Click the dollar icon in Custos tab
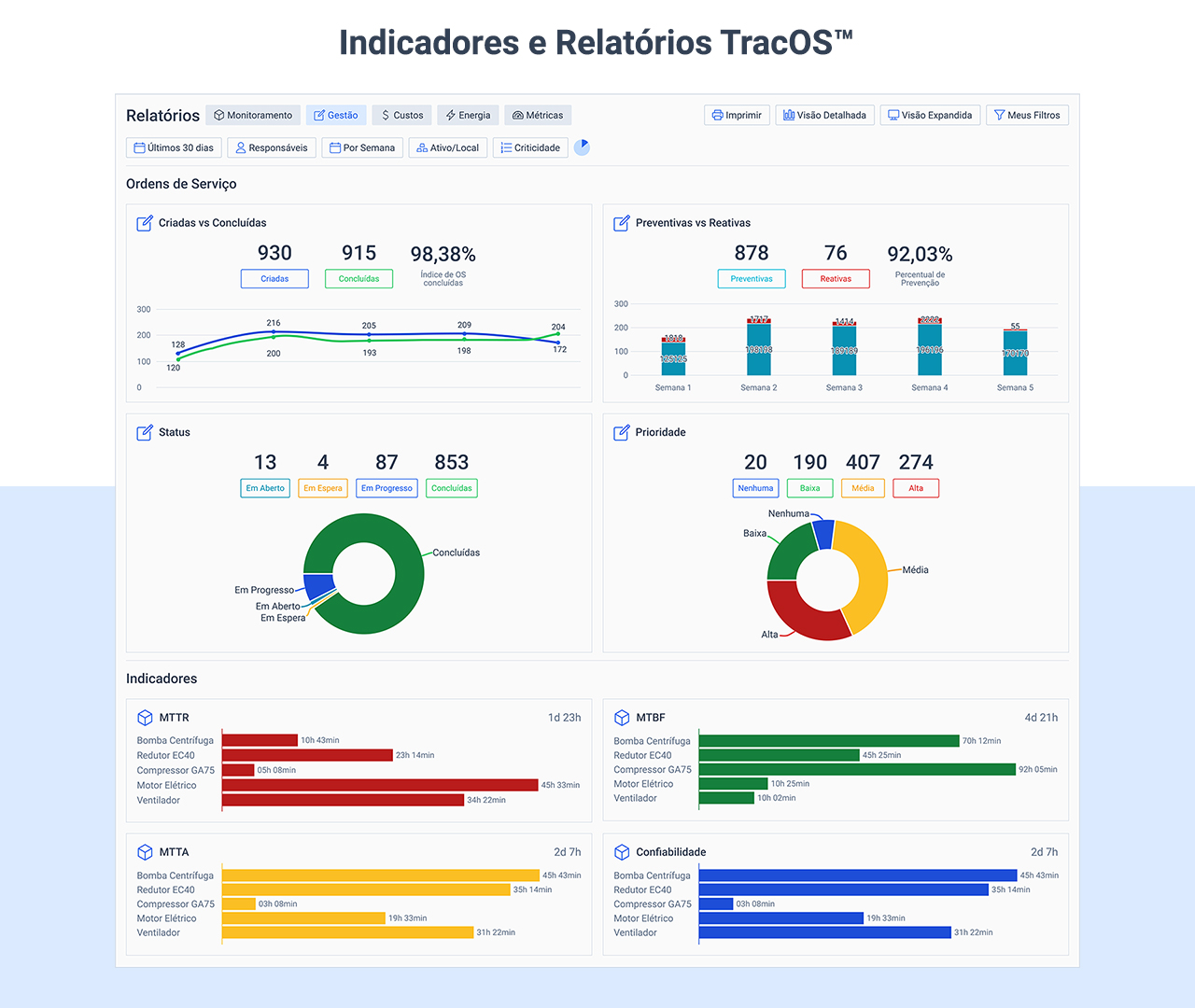Viewport: 1195px width, 1008px height. tap(386, 115)
